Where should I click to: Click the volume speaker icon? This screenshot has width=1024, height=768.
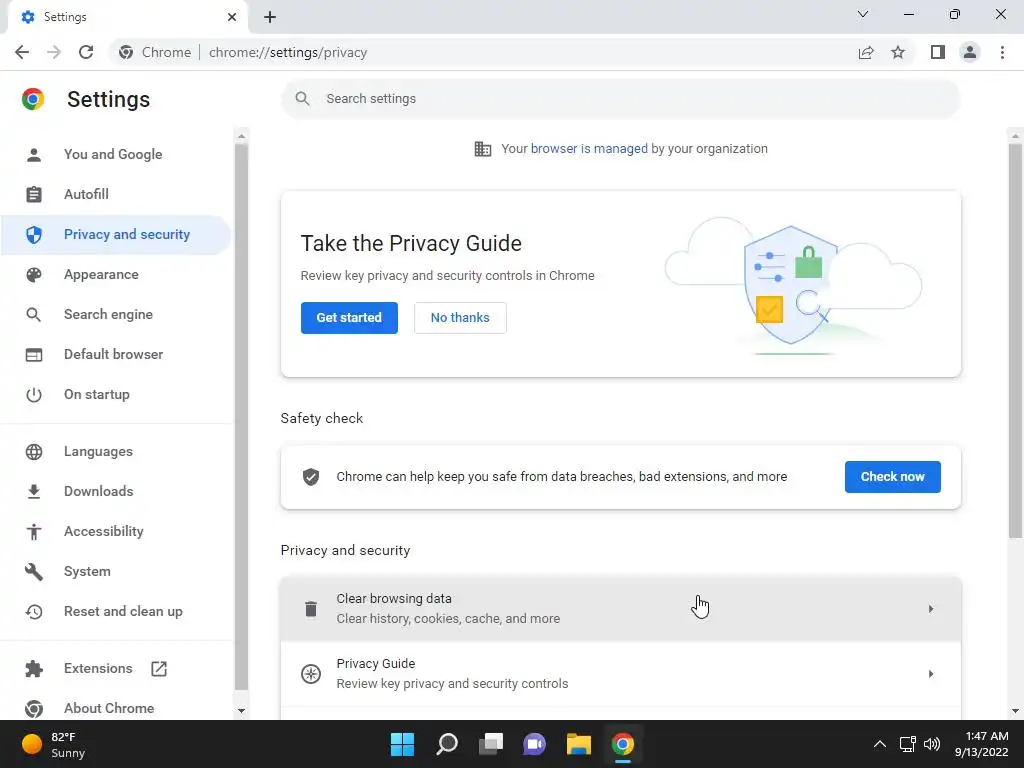point(932,744)
